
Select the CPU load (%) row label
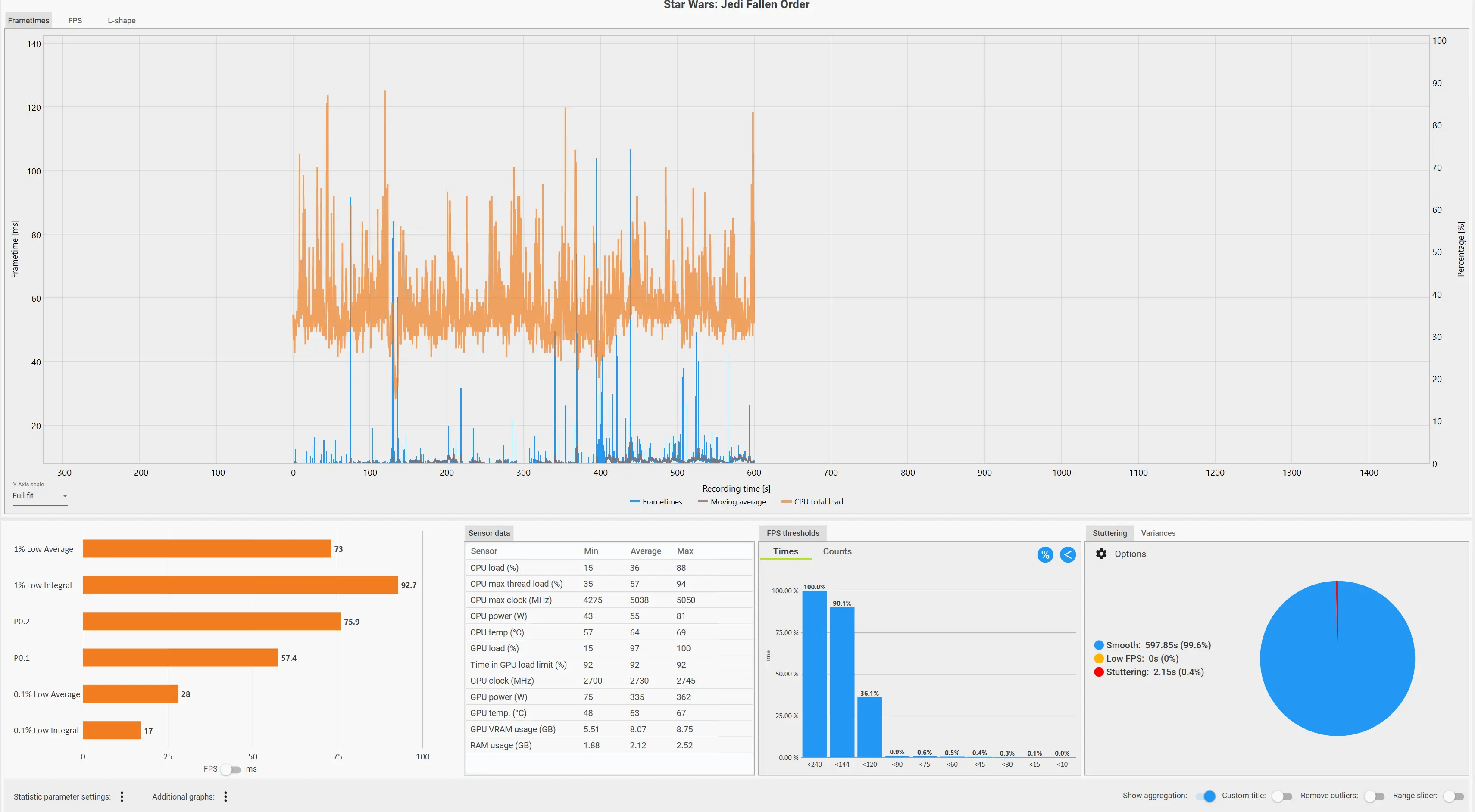[x=494, y=568]
